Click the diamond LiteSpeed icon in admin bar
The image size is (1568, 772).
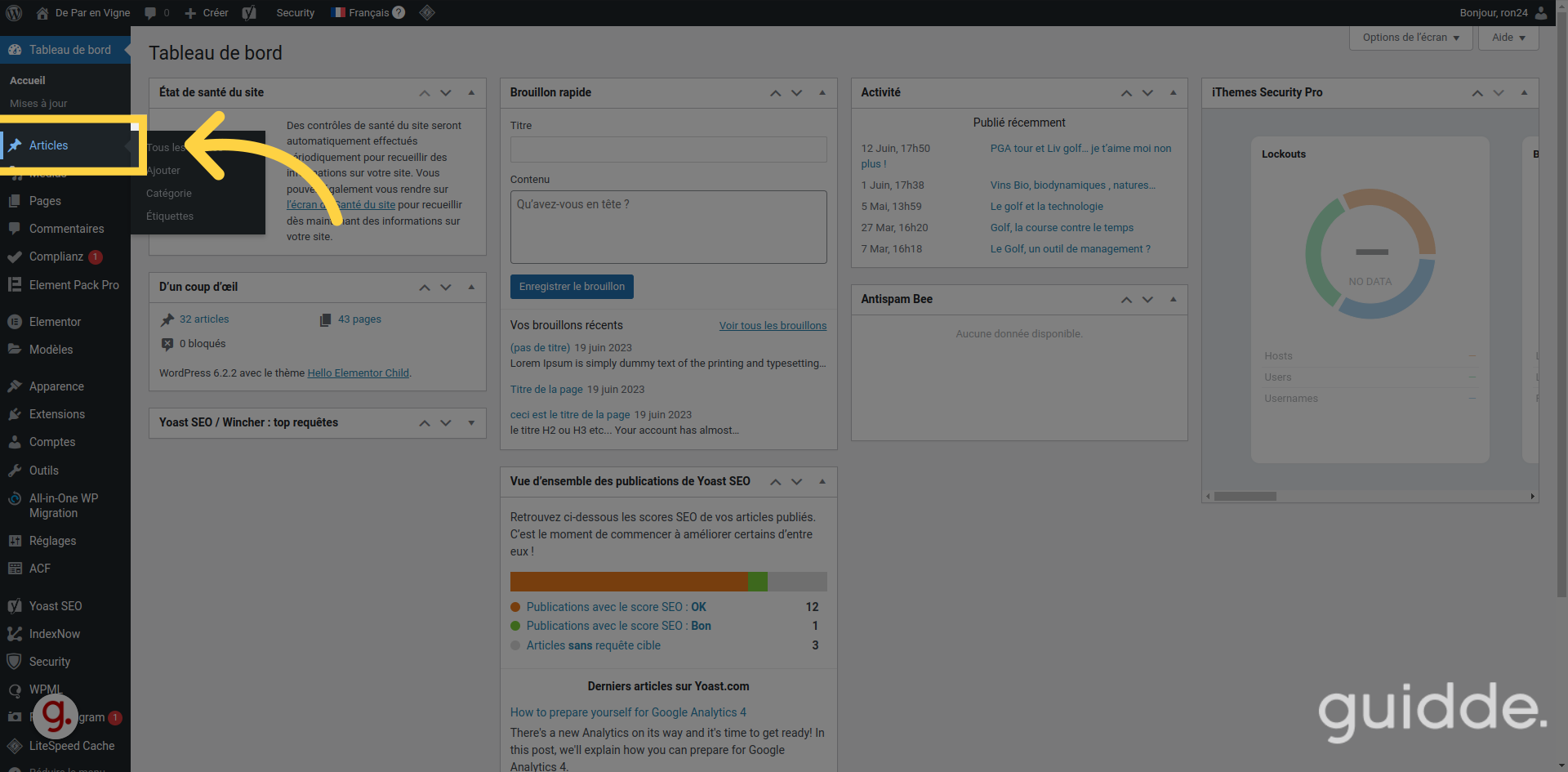(x=427, y=13)
